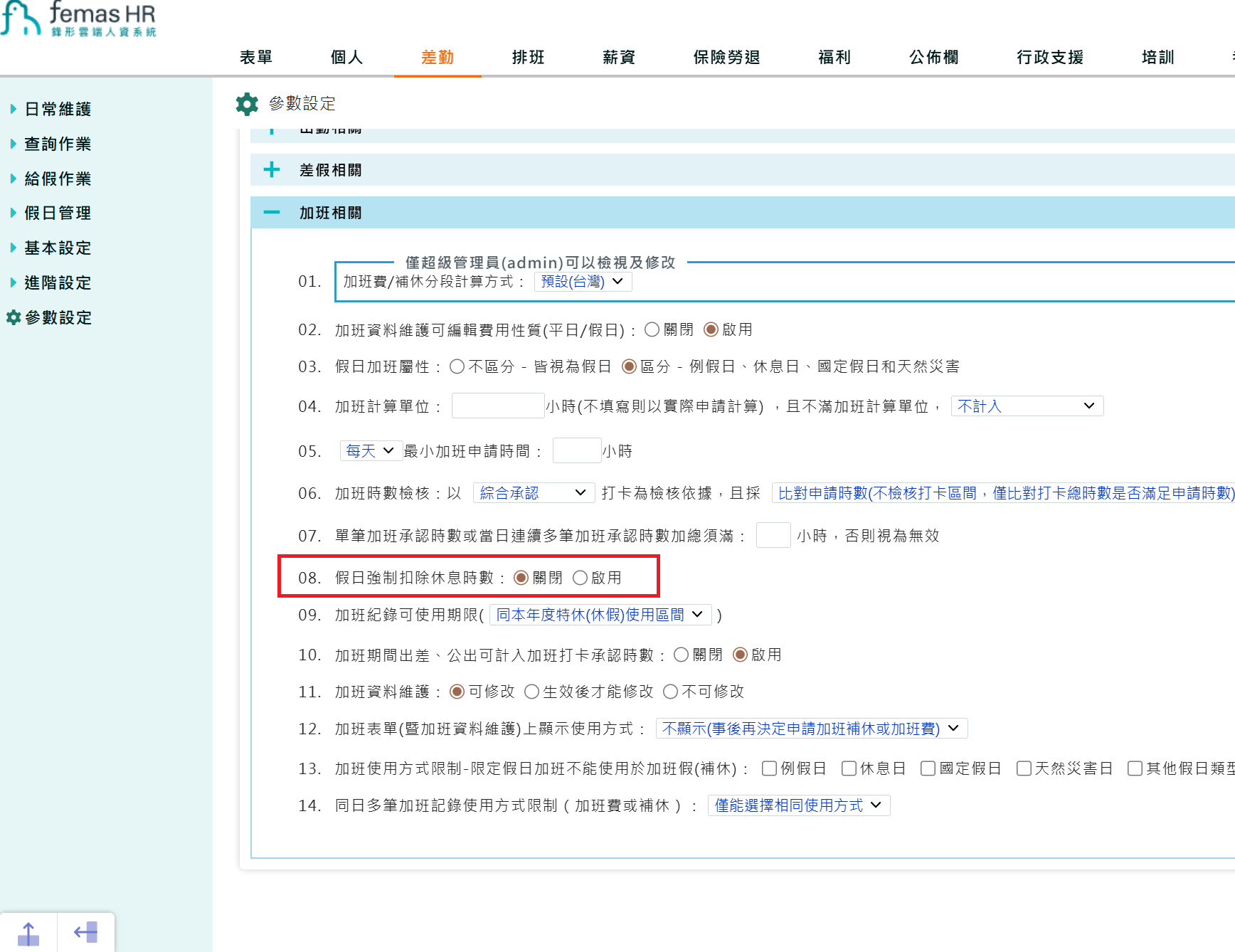Open the 綜合承認 dropdown
The height and width of the screenshot is (952, 1235).
point(534,493)
